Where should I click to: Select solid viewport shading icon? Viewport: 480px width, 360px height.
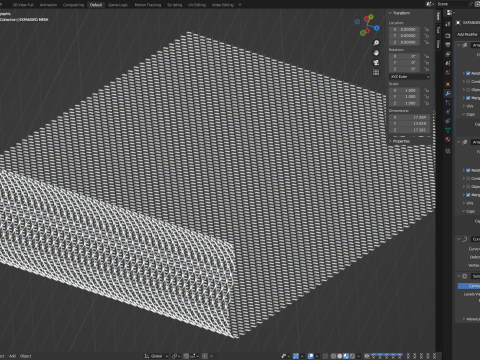[x=340, y=356]
